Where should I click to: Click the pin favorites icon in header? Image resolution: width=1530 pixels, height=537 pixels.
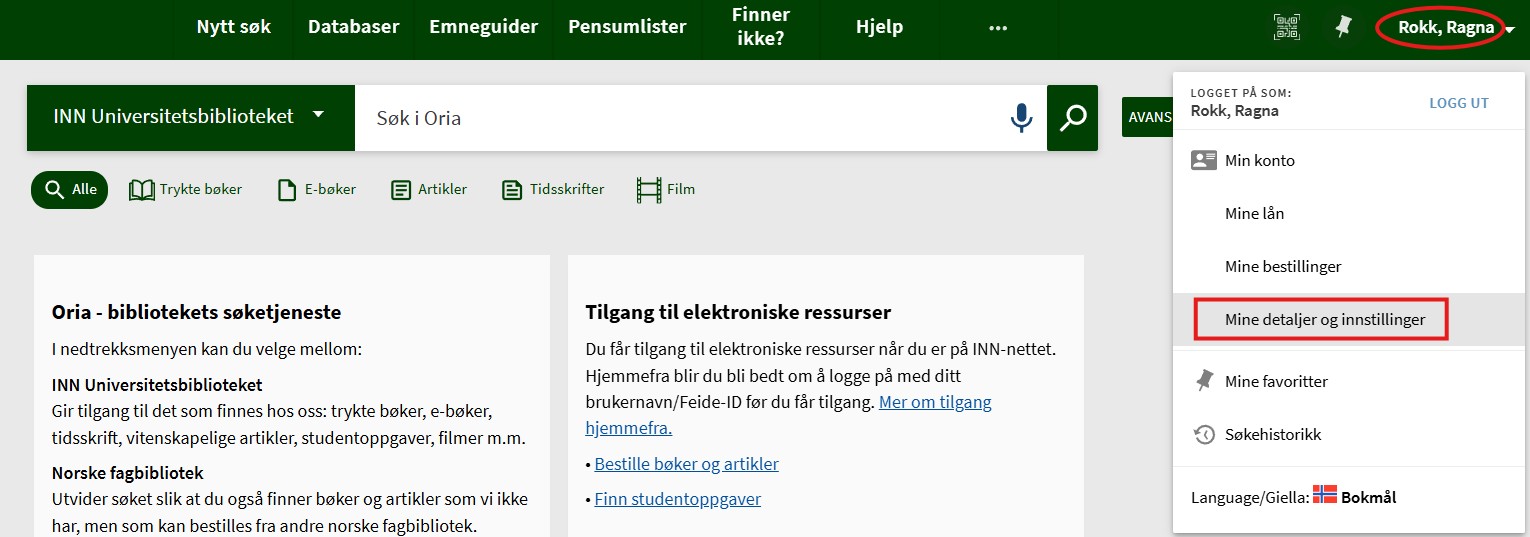pos(1344,28)
